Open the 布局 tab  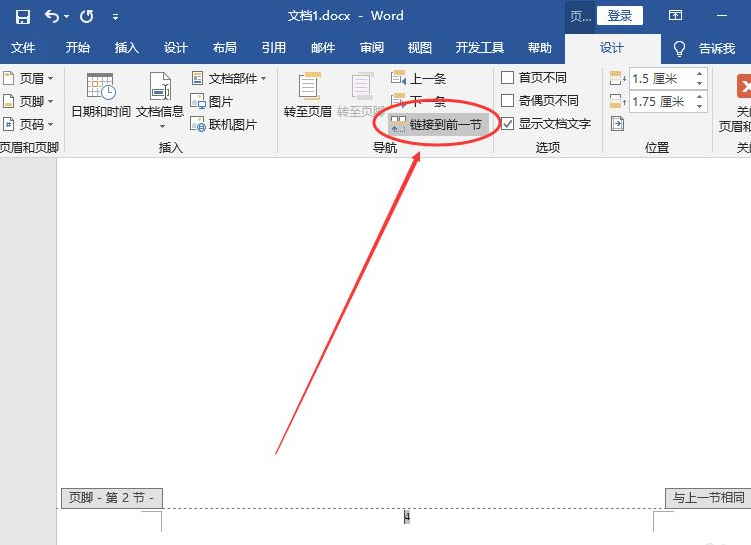coord(225,48)
